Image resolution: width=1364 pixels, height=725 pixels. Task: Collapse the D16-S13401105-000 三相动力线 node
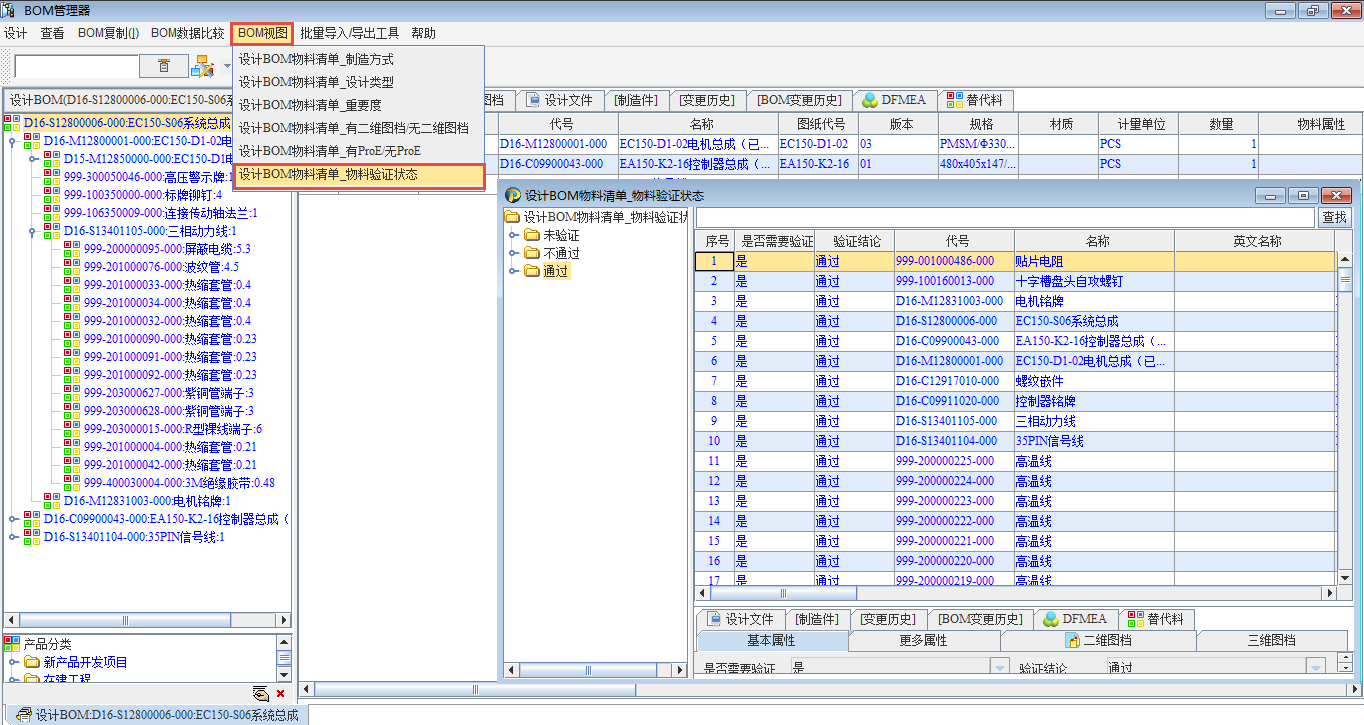coord(33,231)
